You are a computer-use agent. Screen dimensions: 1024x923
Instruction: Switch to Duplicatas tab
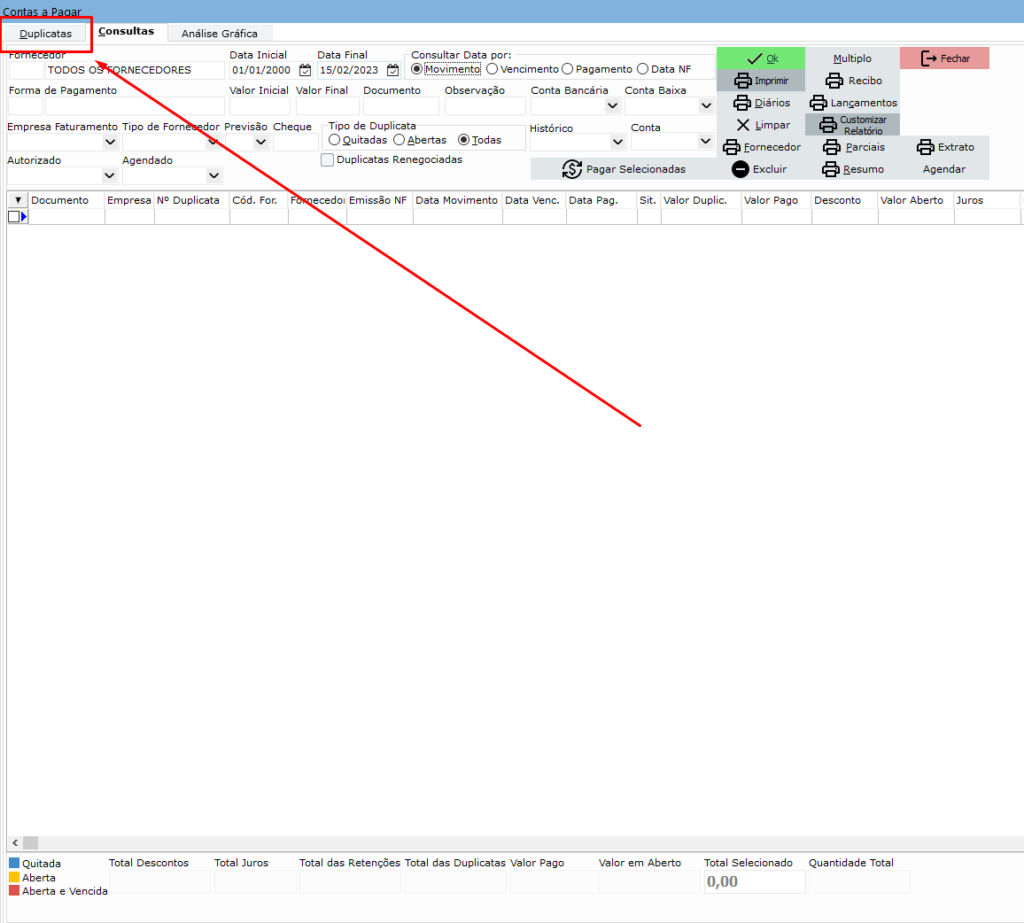pos(46,33)
